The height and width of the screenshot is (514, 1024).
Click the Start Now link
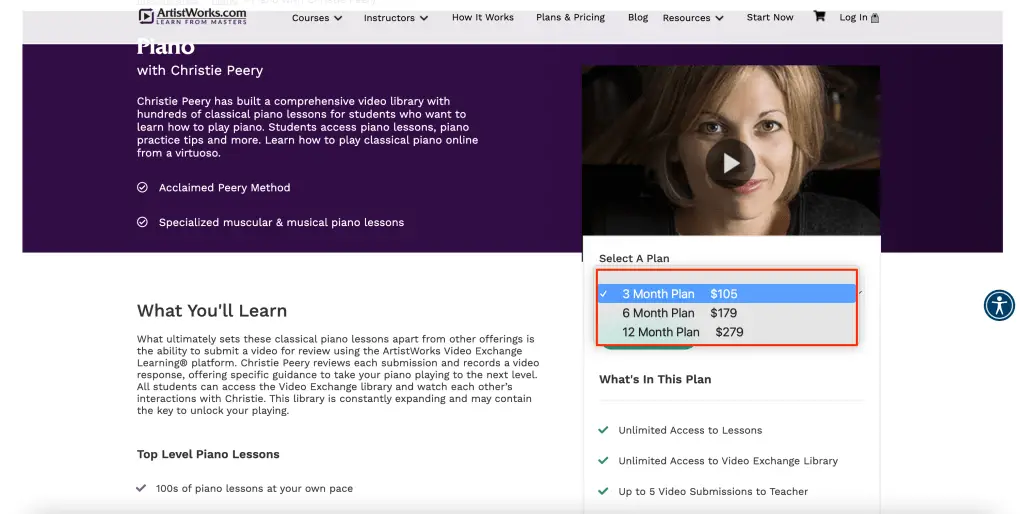(770, 17)
